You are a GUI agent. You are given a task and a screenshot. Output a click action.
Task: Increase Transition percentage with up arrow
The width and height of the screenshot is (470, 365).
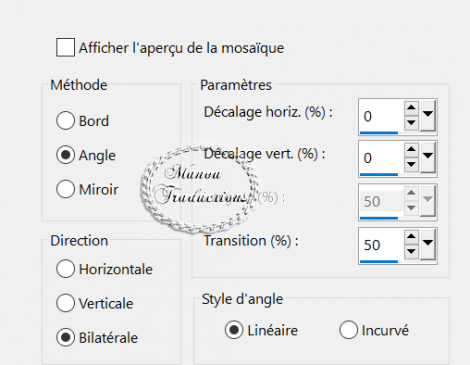click(411, 237)
